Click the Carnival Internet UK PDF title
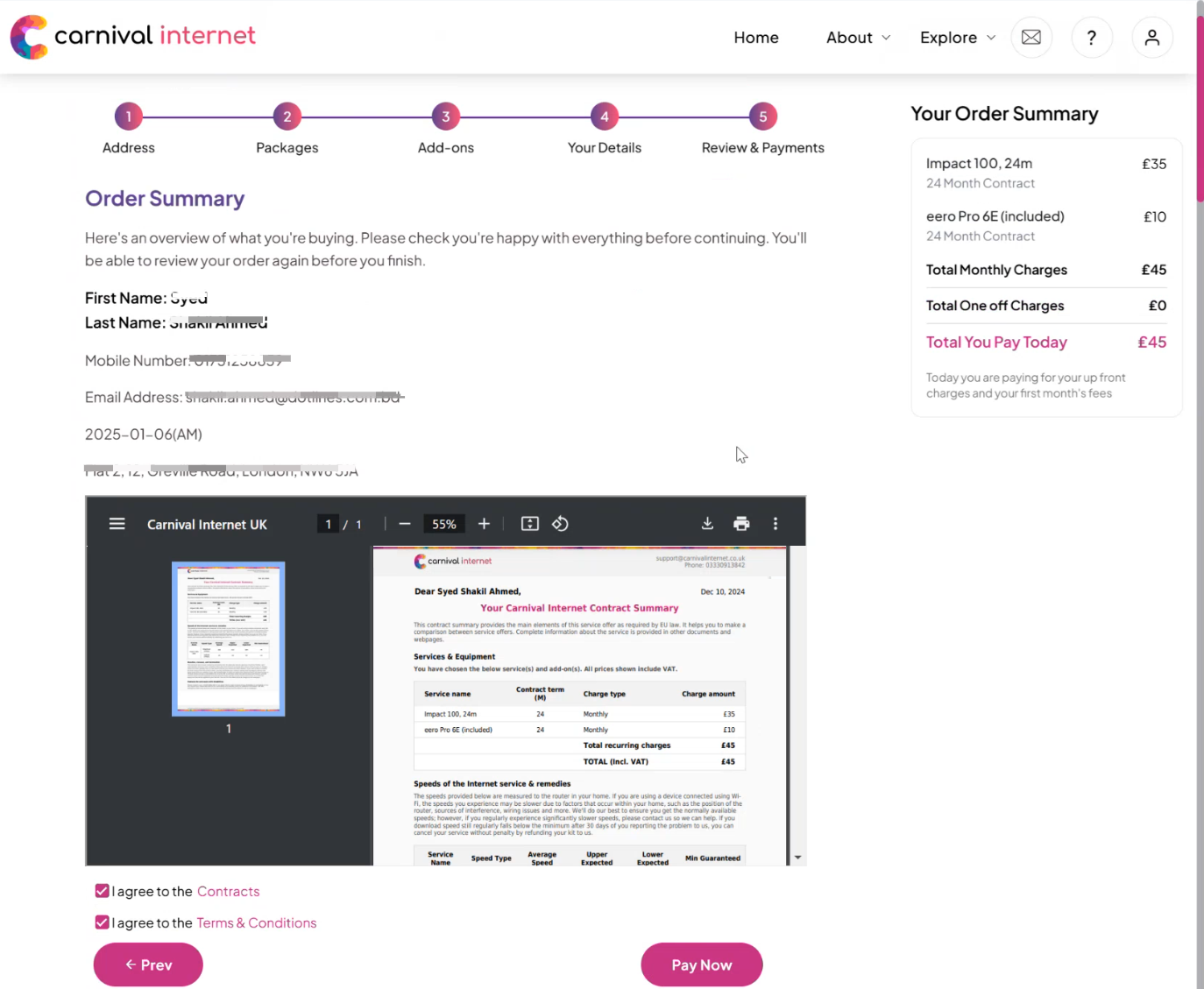The image size is (1204, 989). (207, 525)
